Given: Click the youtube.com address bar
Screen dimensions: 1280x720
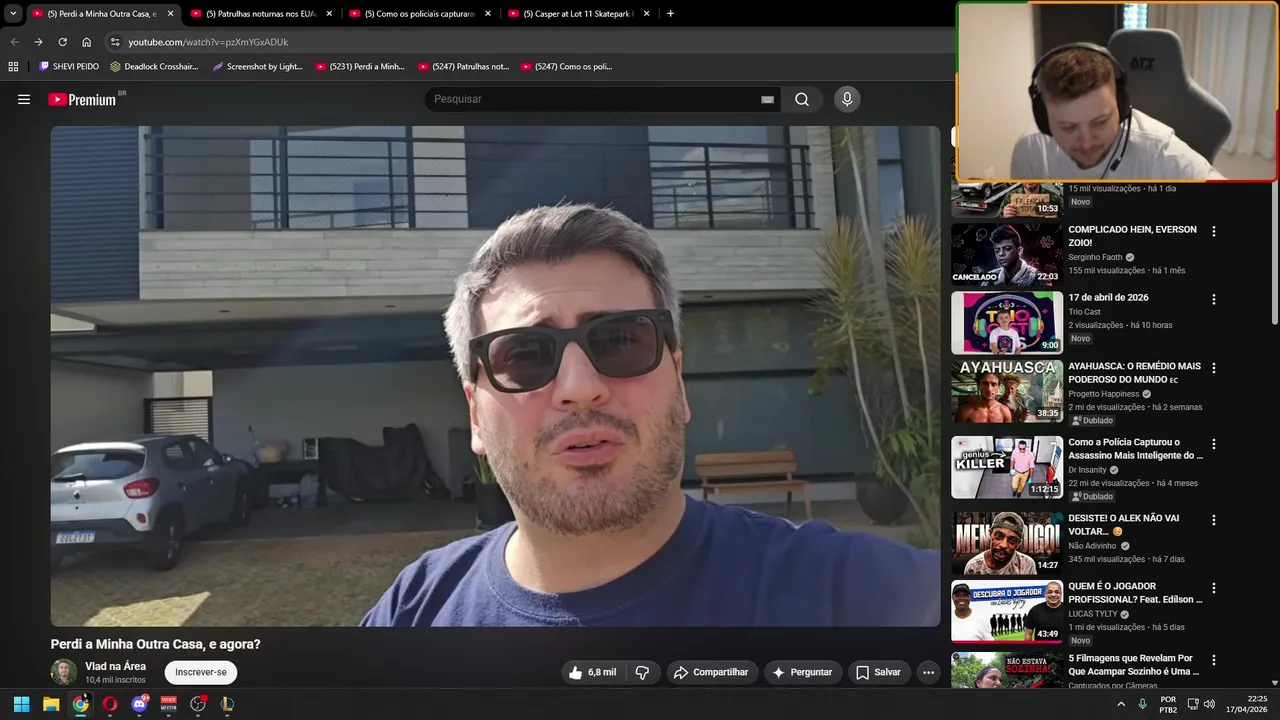Looking at the screenshot, I should pyautogui.click(x=208, y=42).
